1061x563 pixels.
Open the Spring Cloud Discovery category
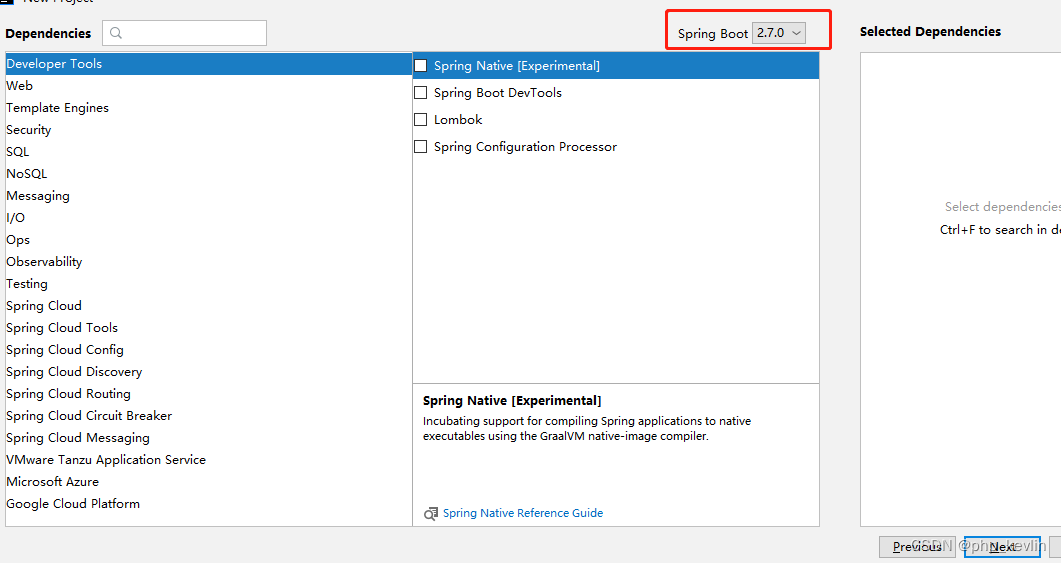[x=208, y=371]
